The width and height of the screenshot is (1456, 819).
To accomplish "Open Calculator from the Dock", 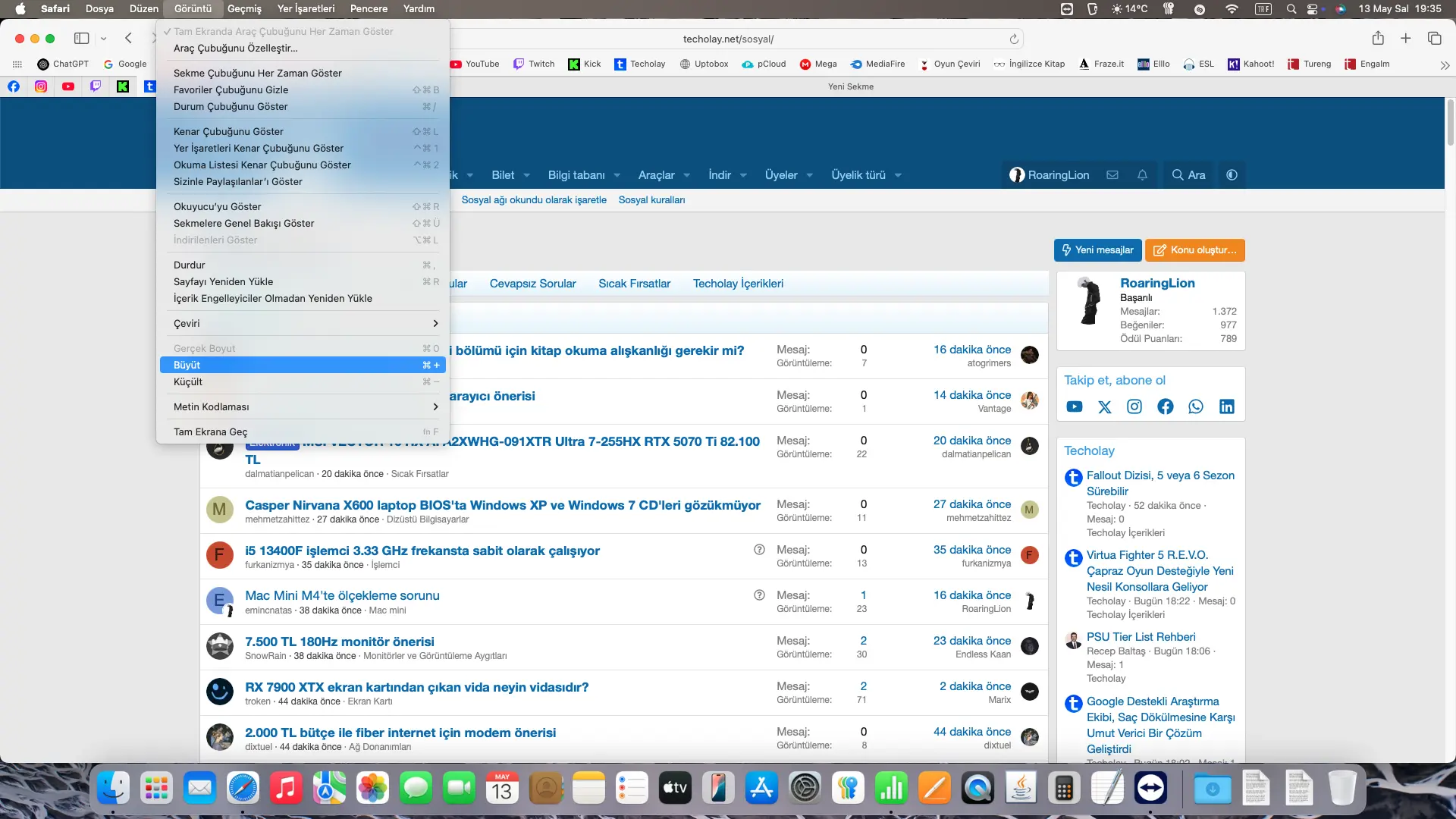I will pyautogui.click(x=1064, y=789).
